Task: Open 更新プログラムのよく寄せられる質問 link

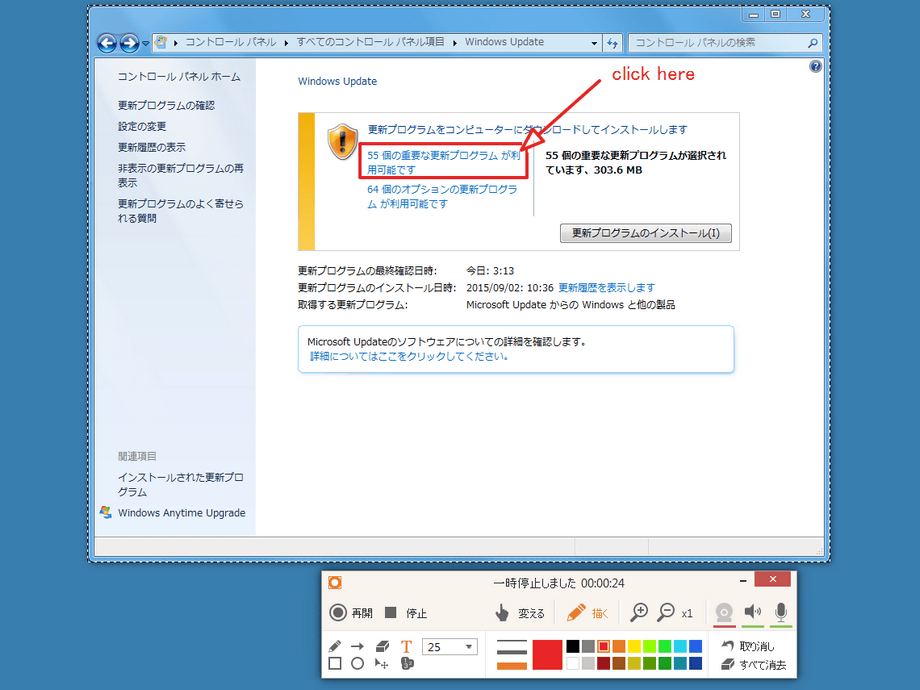Action: 181,211
